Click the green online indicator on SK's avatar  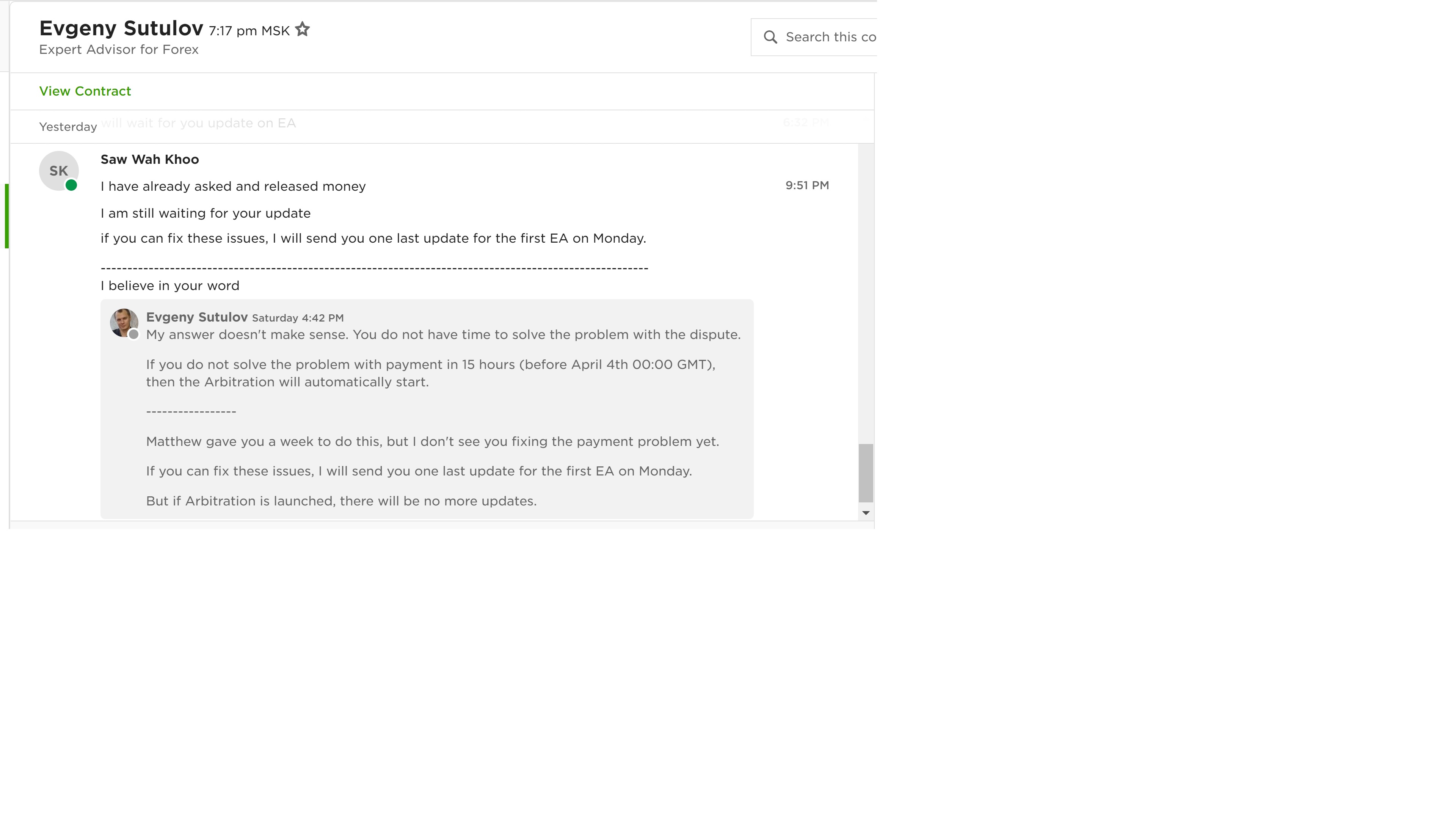coord(71,185)
